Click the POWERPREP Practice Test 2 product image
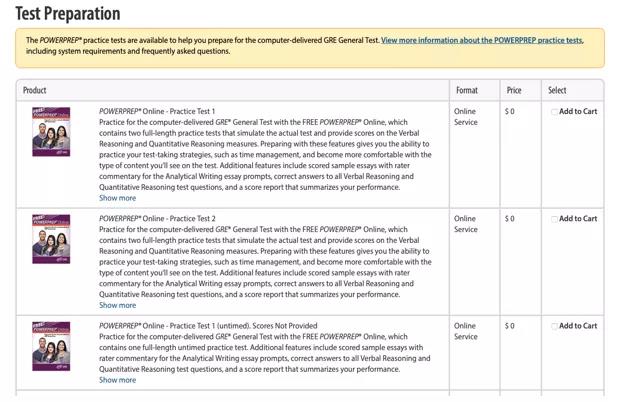Image resolution: width=624 pixels, height=402 pixels. click(x=51, y=238)
